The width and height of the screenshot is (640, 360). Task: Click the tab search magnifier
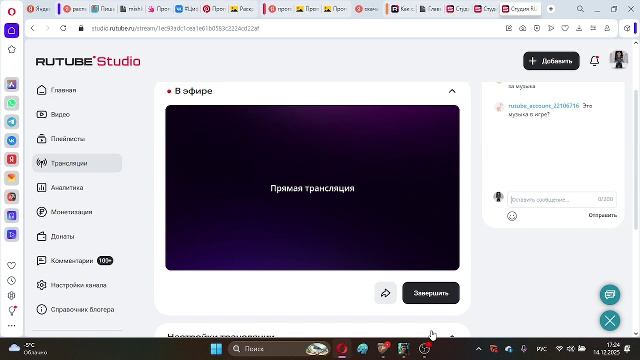580,9
